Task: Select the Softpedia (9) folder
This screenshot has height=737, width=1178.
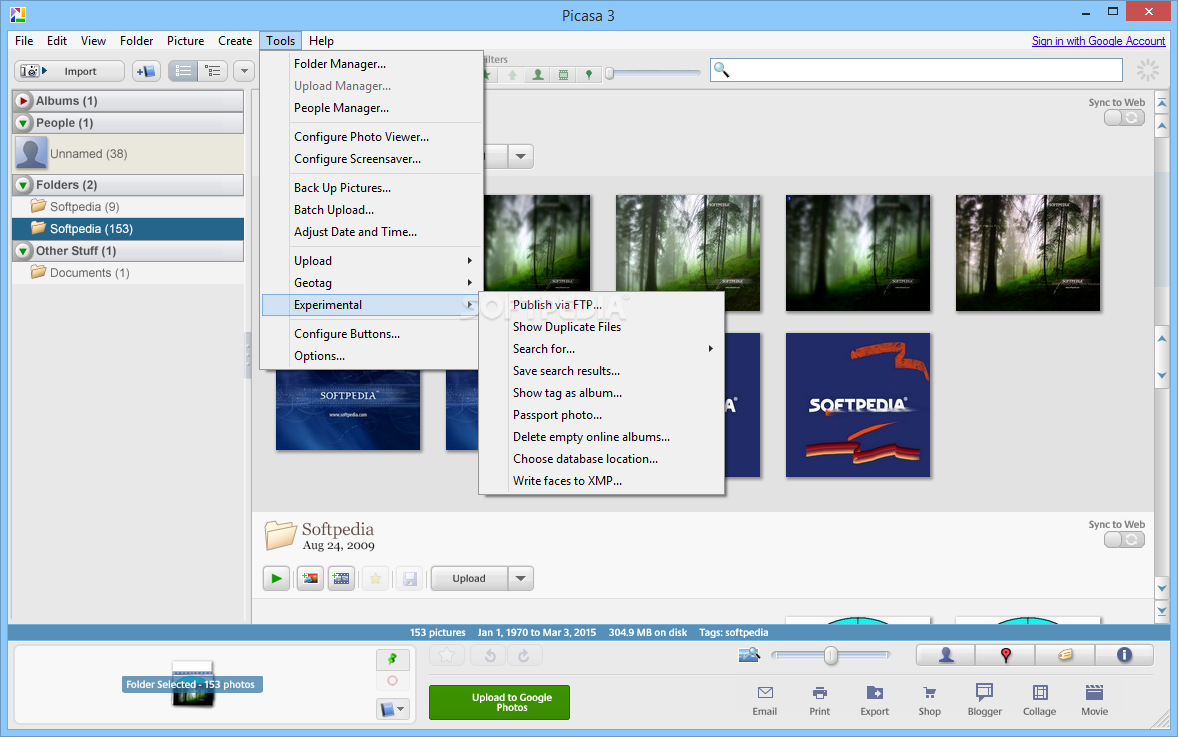Action: [x=128, y=207]
